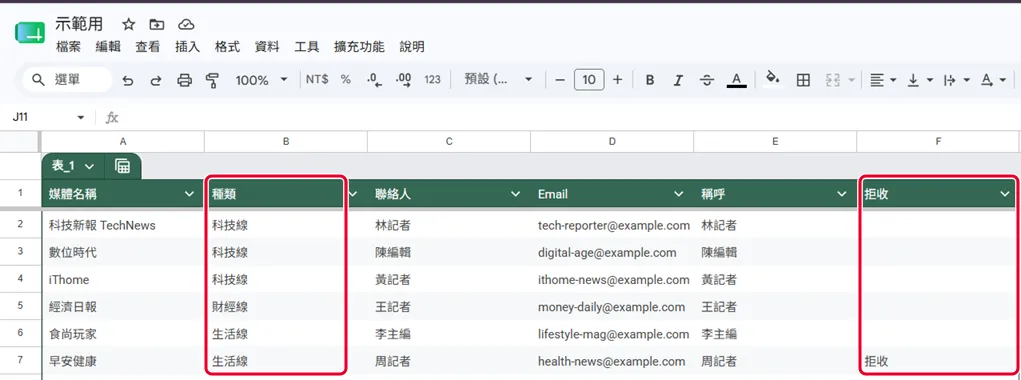Star the 示範用 document
The image size is (1021, 380).
128,25
